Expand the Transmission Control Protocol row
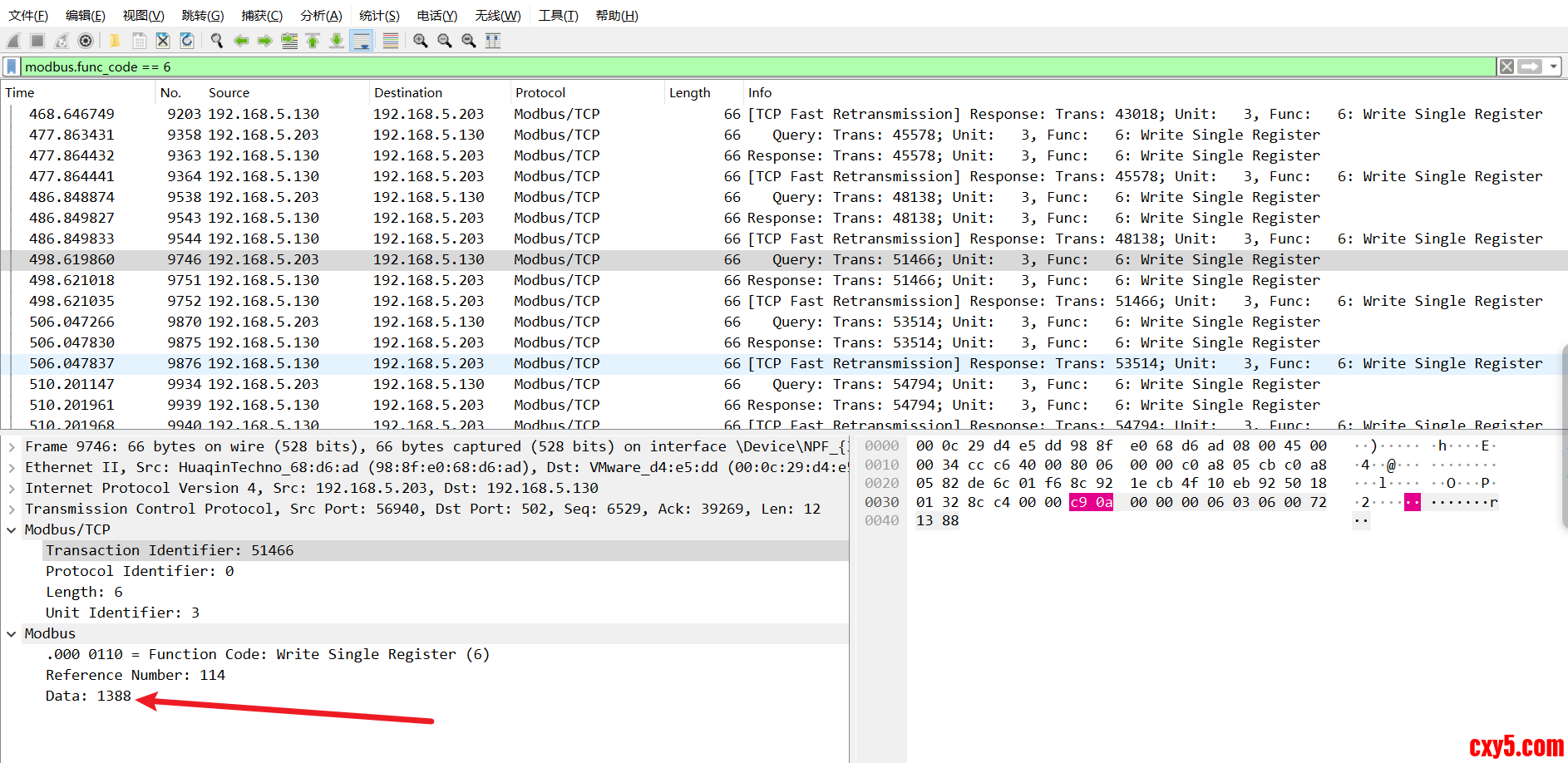This screenshot has height=763, width=1568. pyautogui.click(x=12, y=509)
